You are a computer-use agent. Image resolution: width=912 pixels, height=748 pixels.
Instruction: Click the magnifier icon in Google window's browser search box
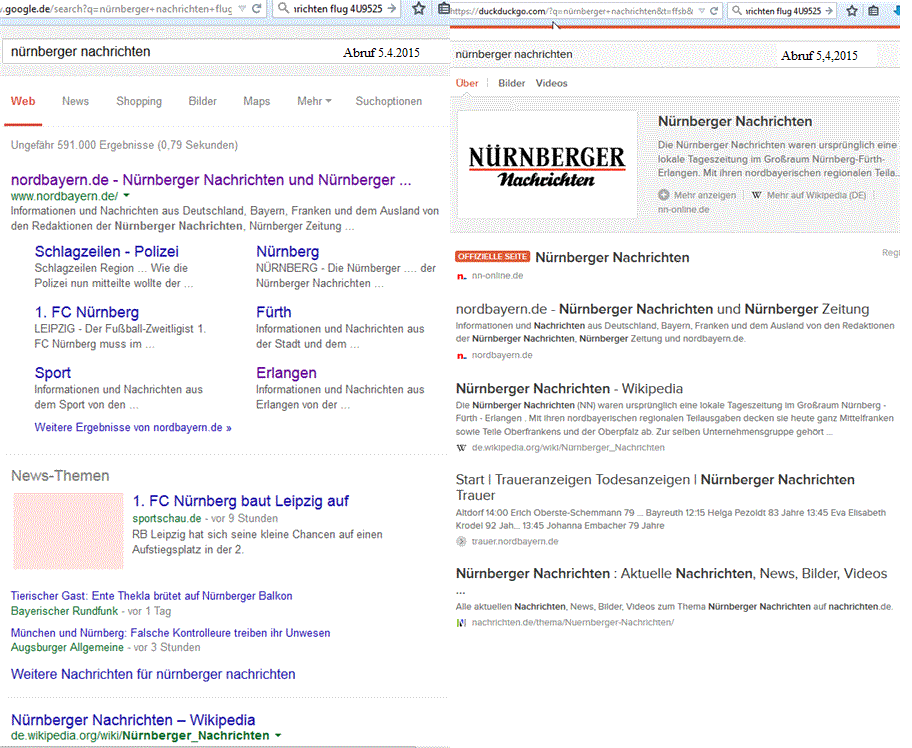pos(283,8)
